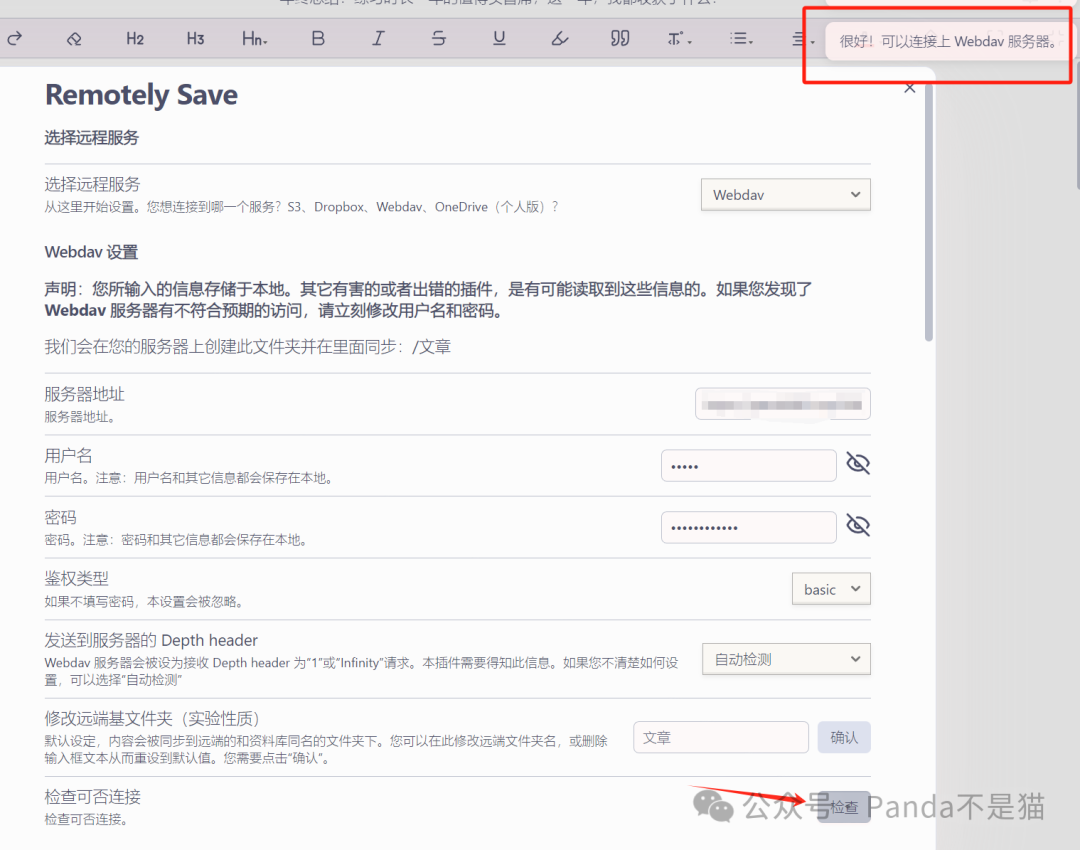Click the username input field

[749, 466]
